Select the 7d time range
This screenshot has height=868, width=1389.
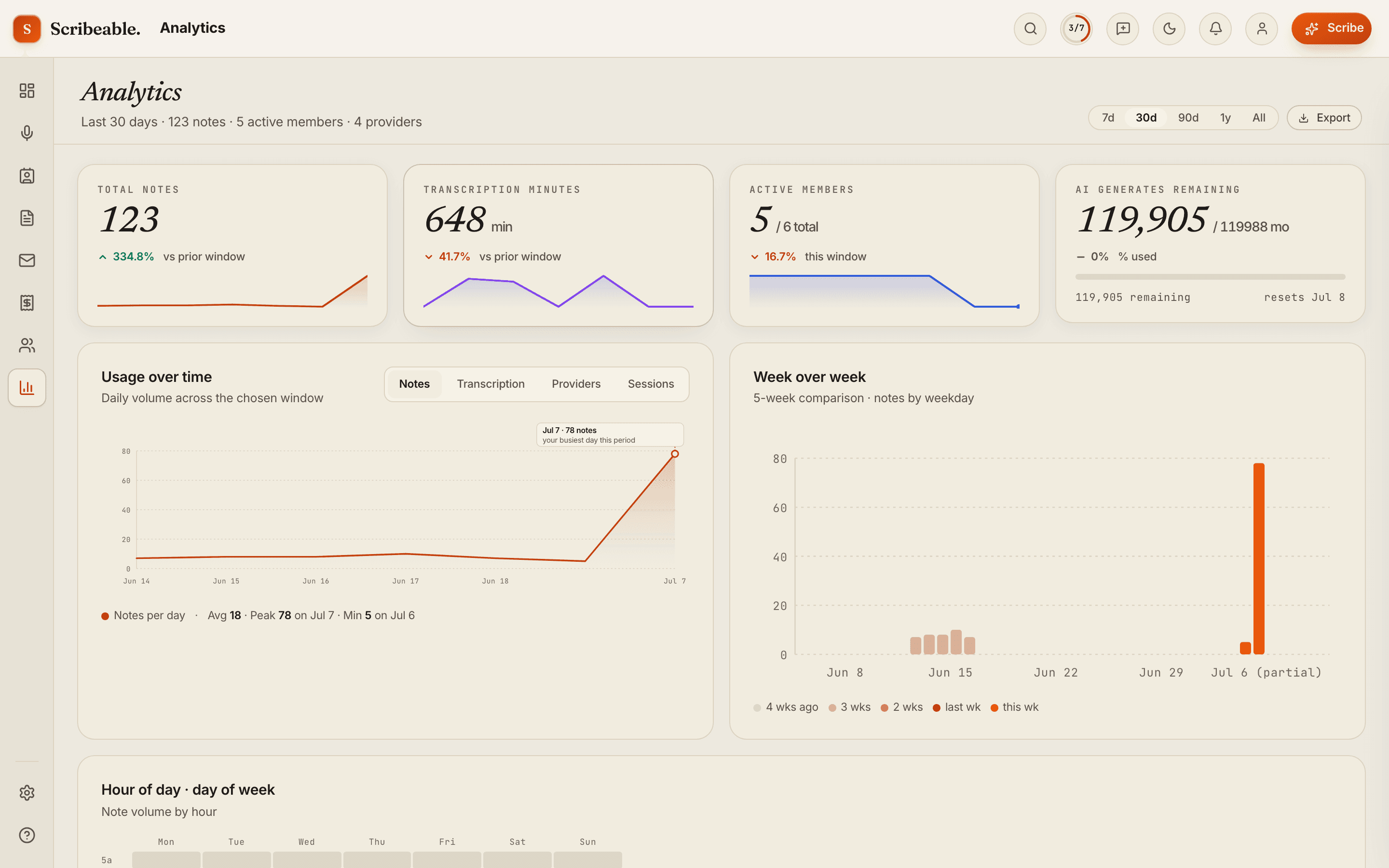point(1108,118)
